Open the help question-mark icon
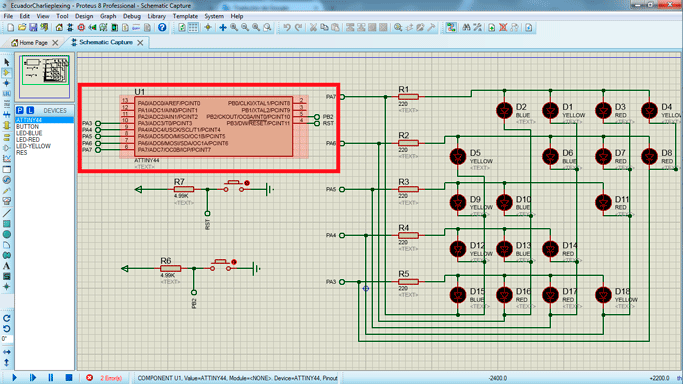Screen dimensions: 683x384 pos(162,27)
